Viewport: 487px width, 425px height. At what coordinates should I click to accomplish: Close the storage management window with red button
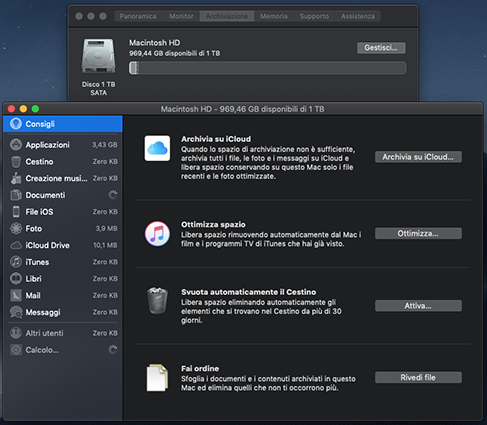click(11, 109)
